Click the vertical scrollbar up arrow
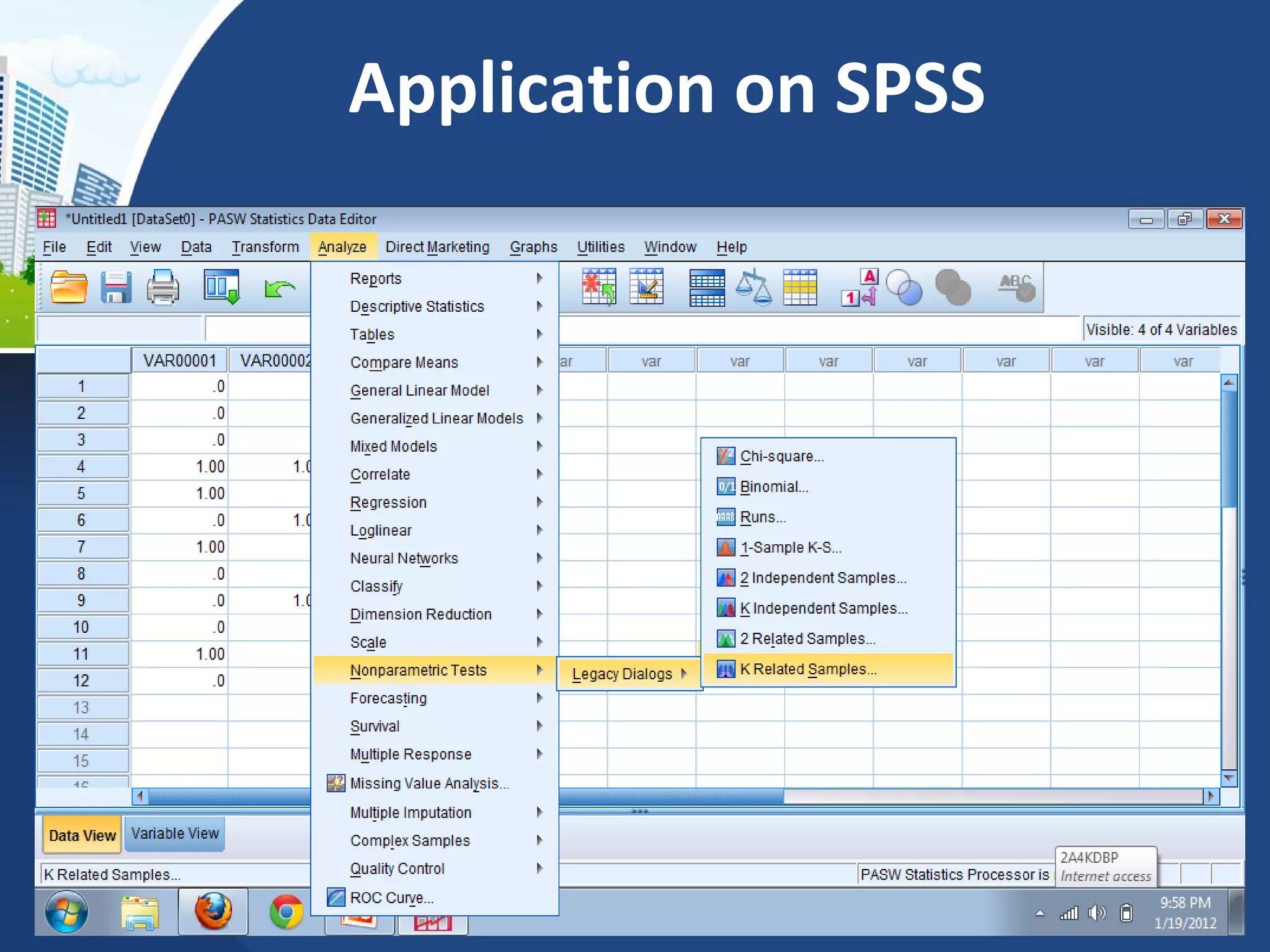The image size is (1270, 952). (1228, 382)
